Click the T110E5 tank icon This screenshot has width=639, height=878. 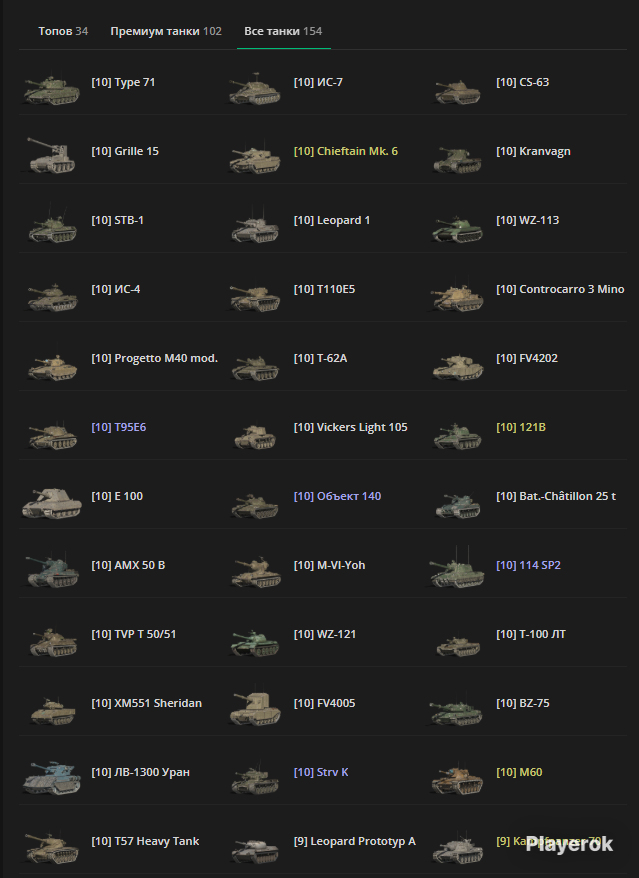(x=255, y=297)
